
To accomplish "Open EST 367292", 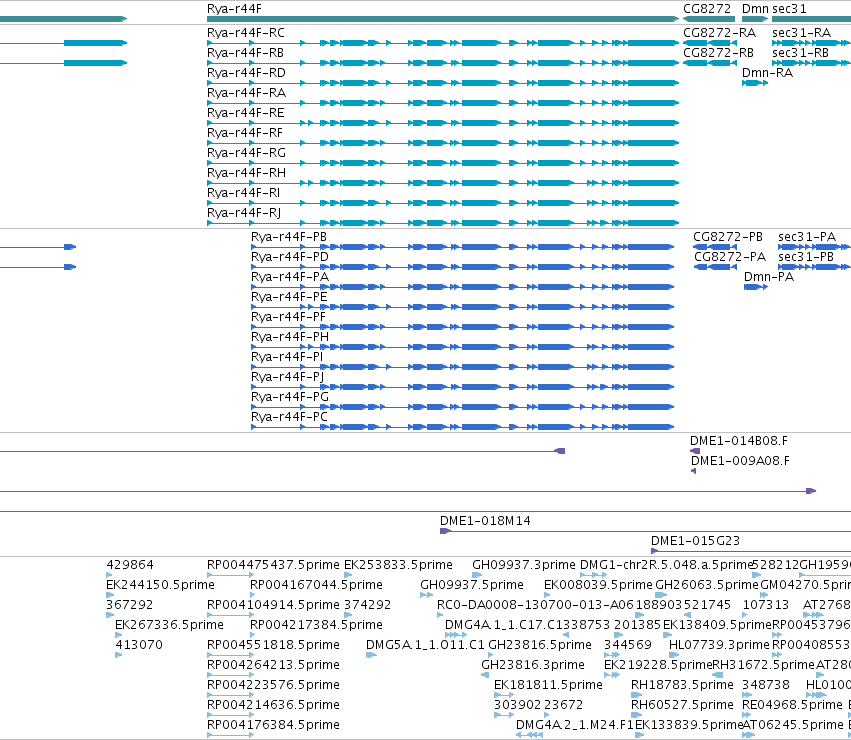I will coord(129,605).
